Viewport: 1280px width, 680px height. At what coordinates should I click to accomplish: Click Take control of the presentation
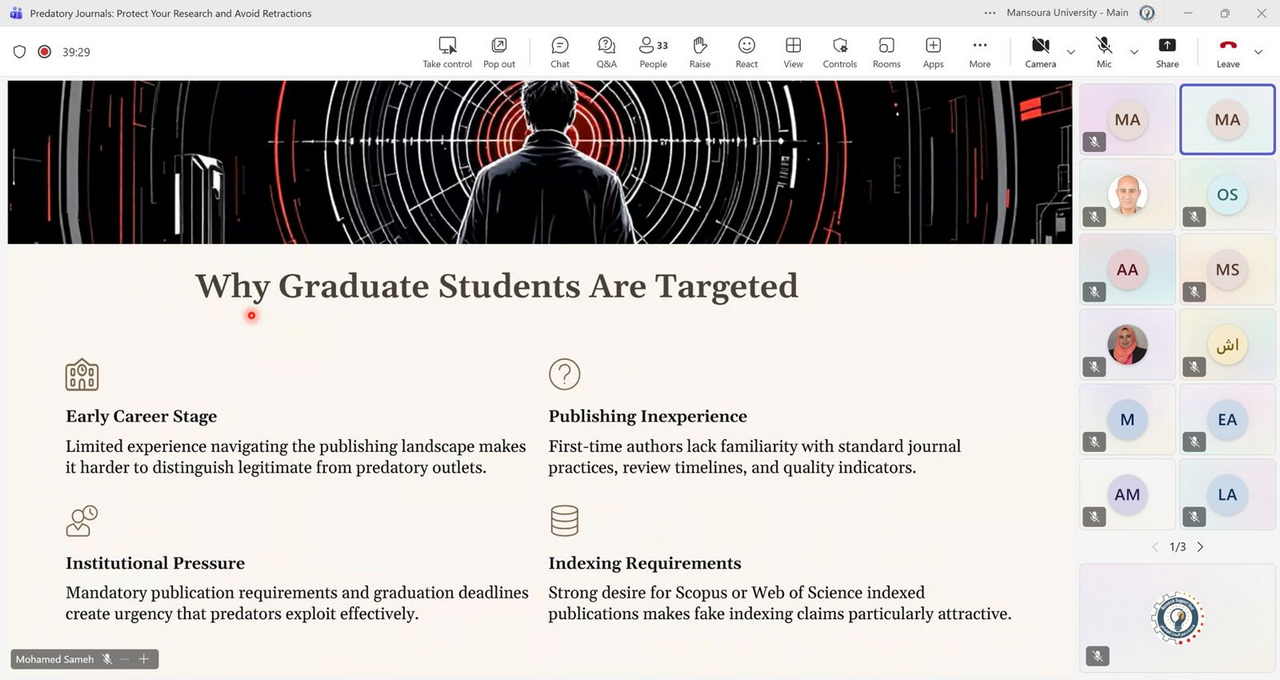tap(447, 51)
